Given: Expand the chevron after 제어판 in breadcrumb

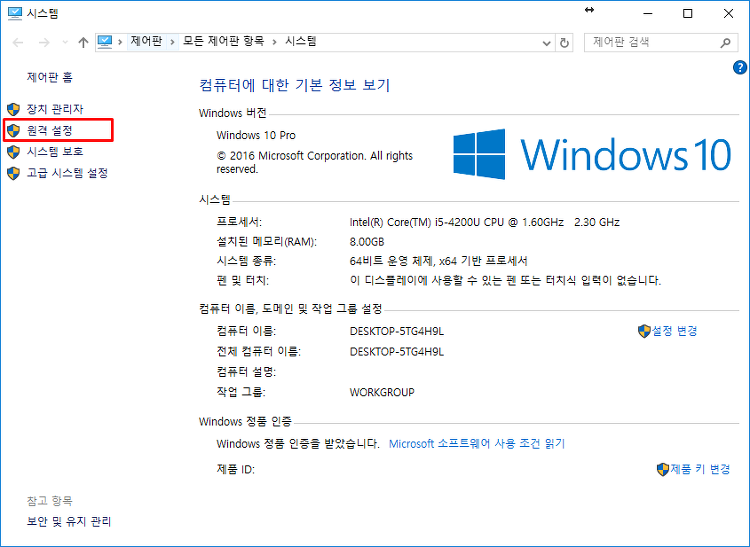Looking at the screenshot, I should click(172, 42).
